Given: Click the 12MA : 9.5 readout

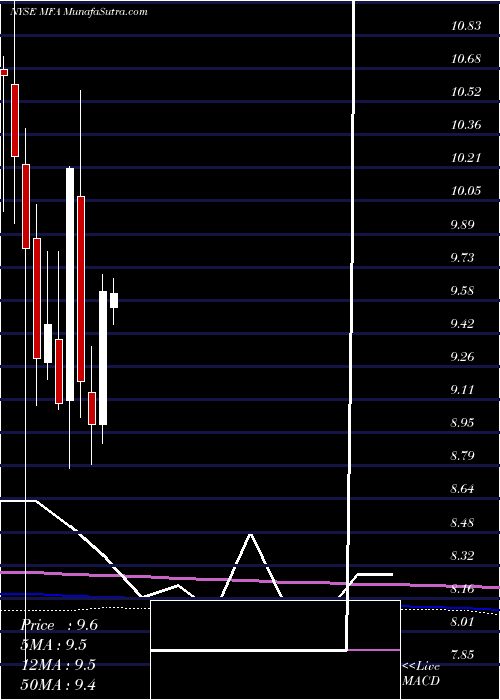Looking at the screenshot, I should tap(58, 664).
